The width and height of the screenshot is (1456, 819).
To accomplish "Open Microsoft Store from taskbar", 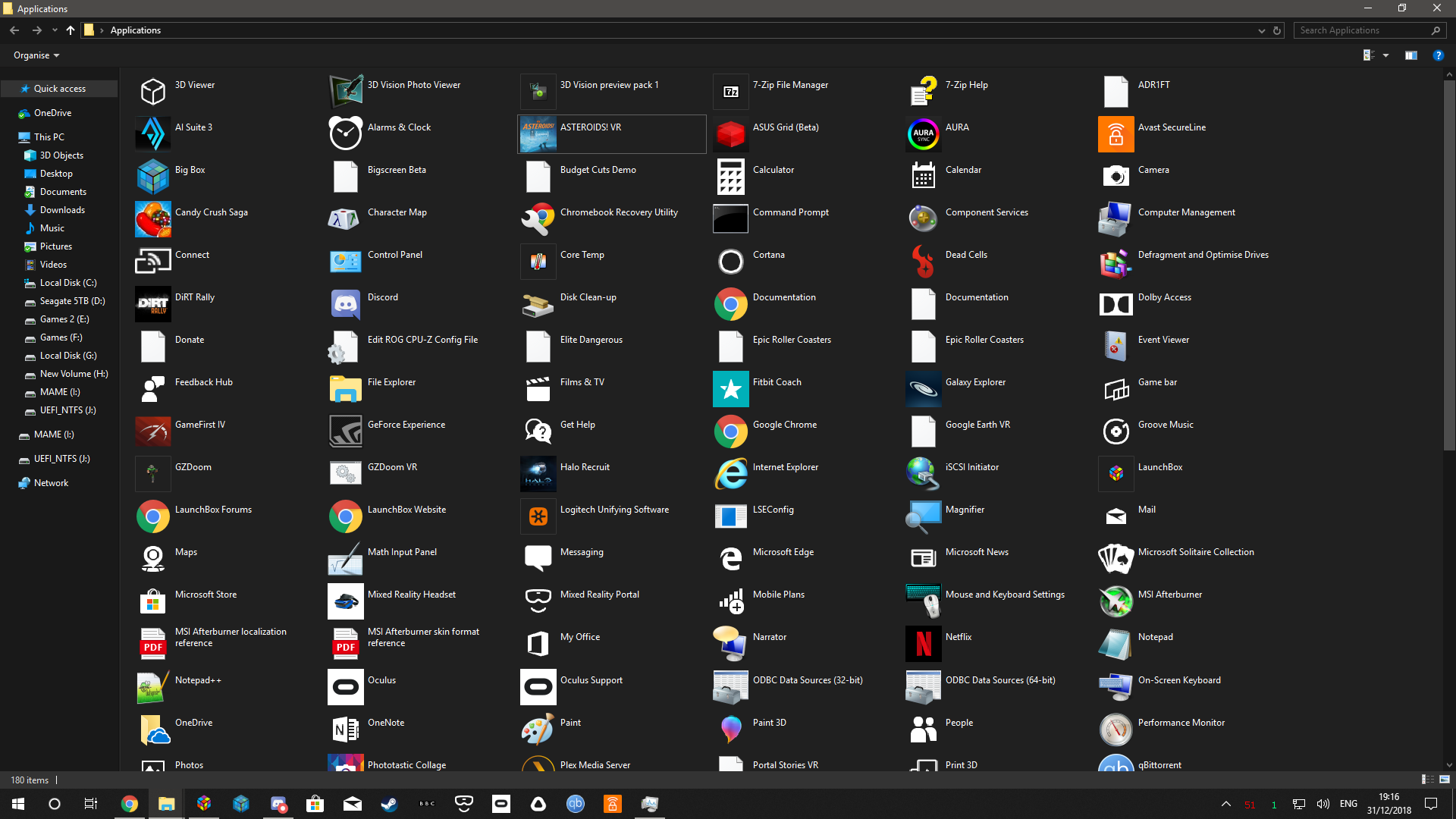I will click(x=315, y=804).
